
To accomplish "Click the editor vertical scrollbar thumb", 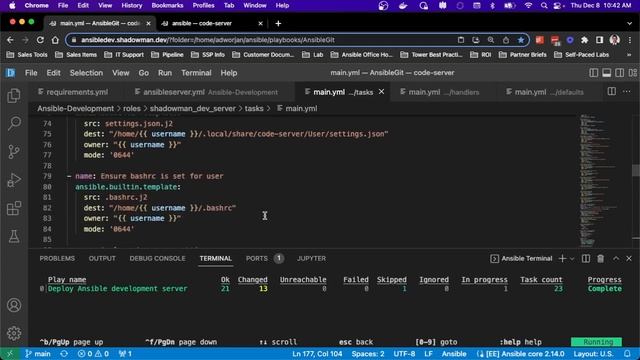I will pyautogui.click(x=636, y=170).
